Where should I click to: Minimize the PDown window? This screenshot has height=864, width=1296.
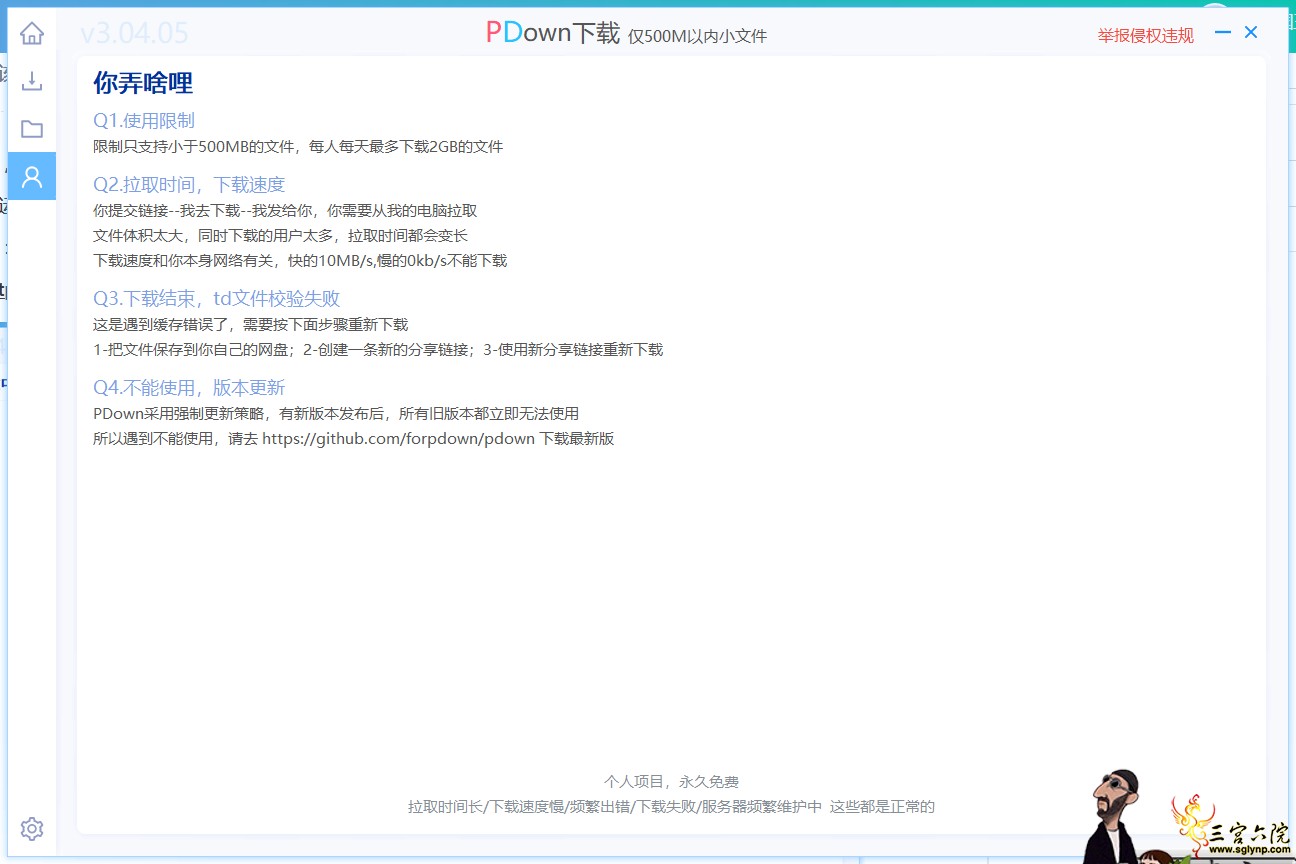(1223, 32)
